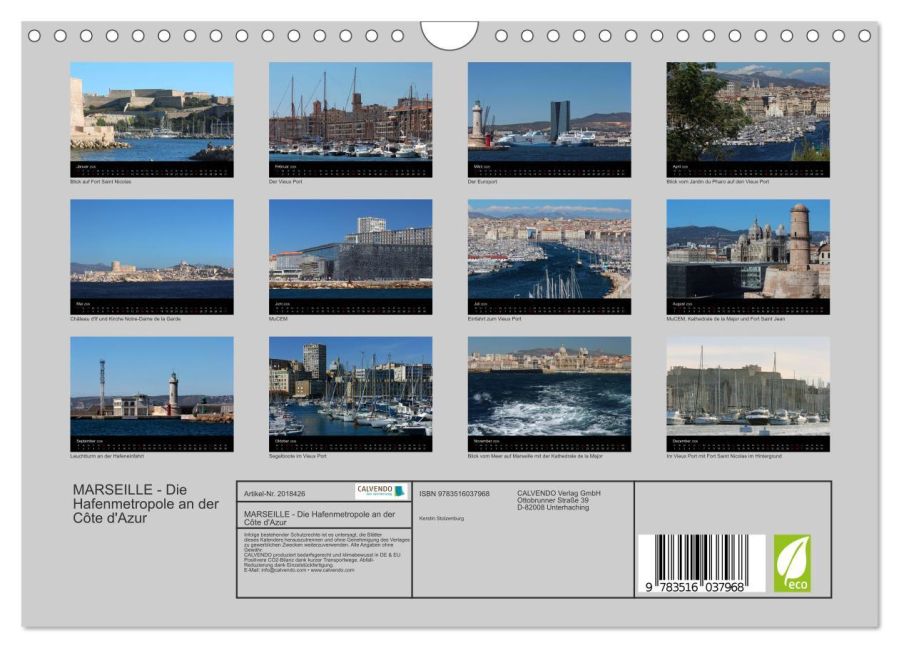
Task: Select caption "Der Vieux Port"
Action: tap(286, 182)
